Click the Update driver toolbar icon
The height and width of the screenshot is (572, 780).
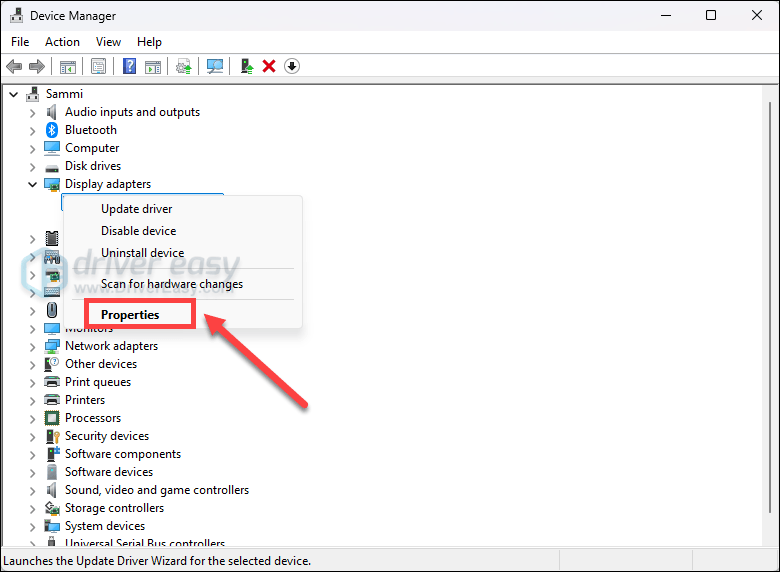point(183,66)
